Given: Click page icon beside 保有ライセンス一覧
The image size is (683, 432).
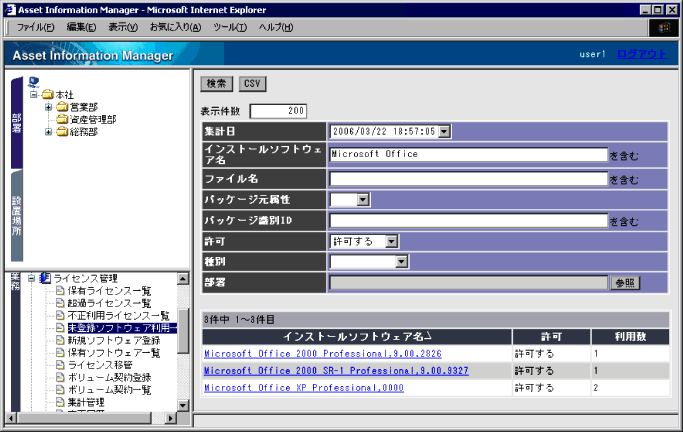Looking at the screenshot, I should point(60,290).
